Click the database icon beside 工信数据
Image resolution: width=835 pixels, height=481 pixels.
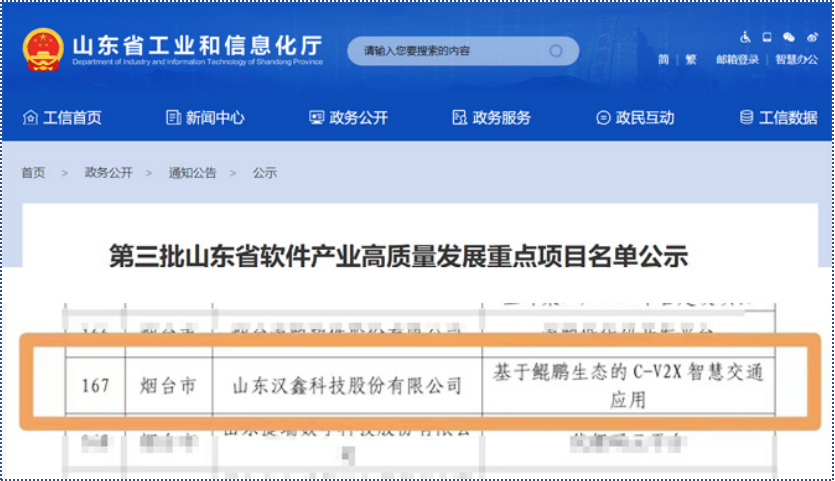click(746, 118)
